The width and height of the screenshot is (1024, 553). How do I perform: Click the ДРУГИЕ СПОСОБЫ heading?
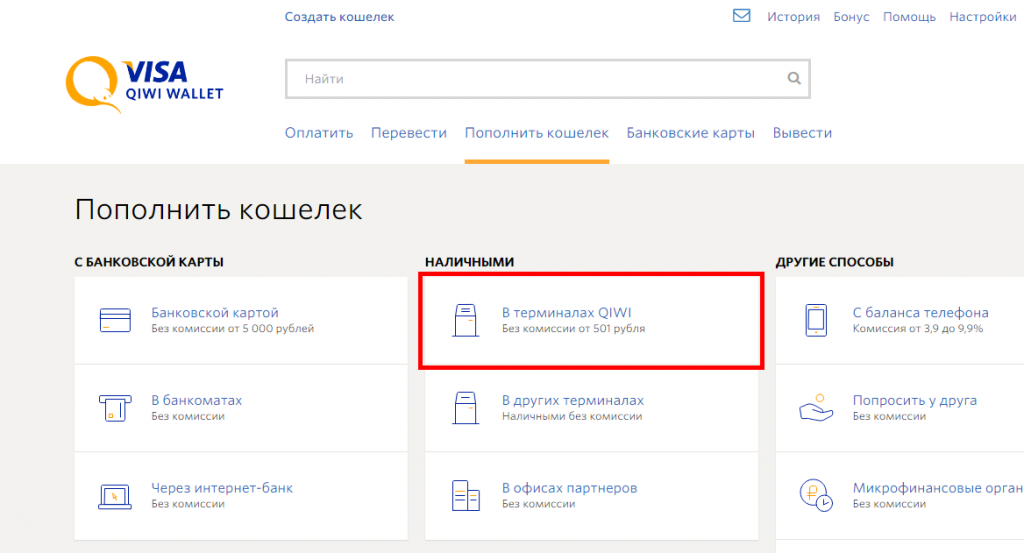tap(835, 262)
